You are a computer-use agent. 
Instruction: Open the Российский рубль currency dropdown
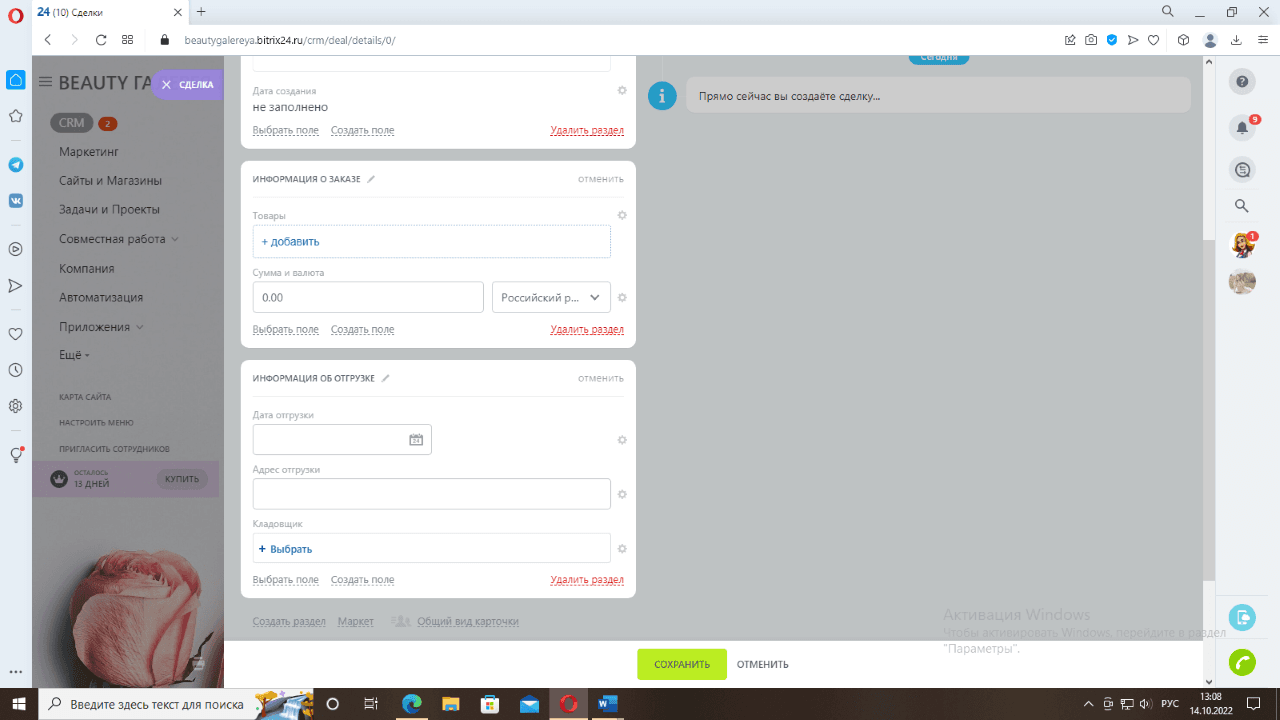[551, 297]
